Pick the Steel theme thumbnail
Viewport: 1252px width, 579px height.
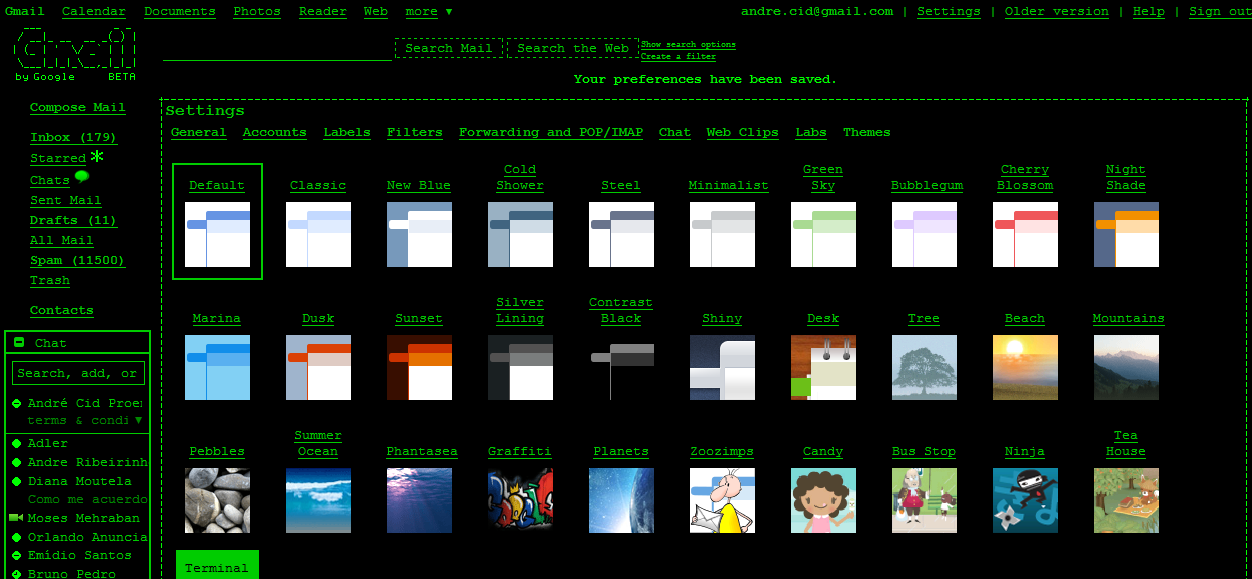tap(621, 235)
